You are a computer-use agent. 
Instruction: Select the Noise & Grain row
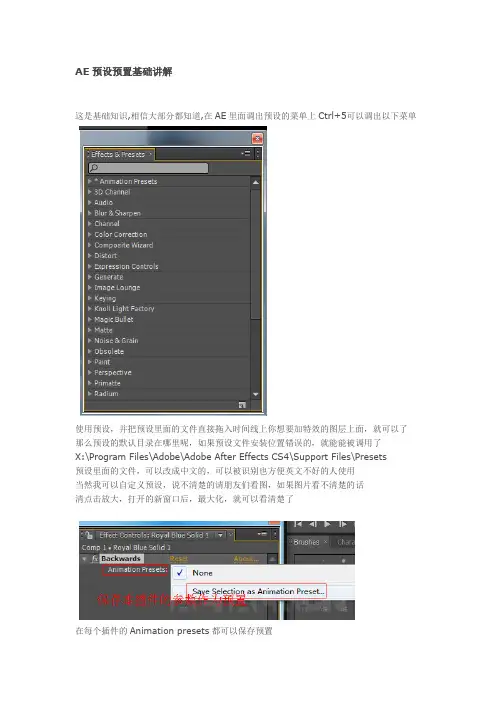click(168, 341)
